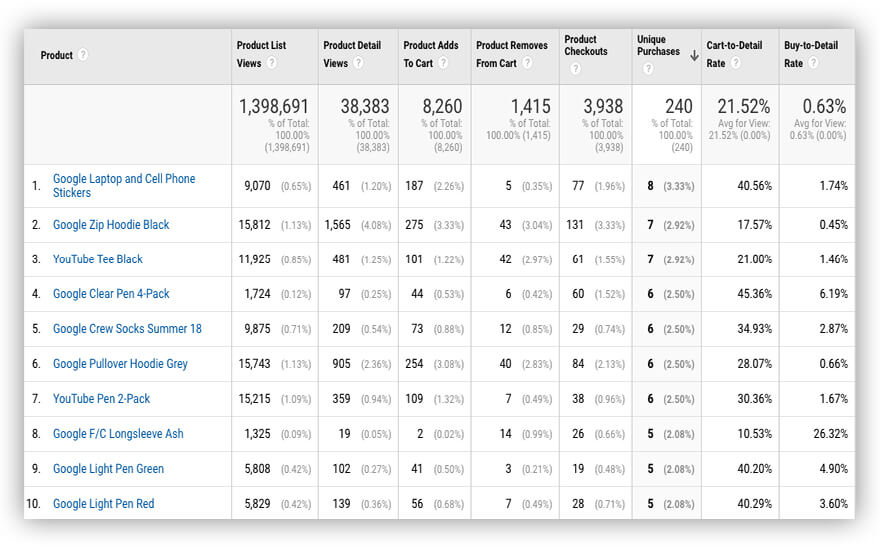Click list views value 15,215
Image resolution: width=880 pixels, height=548 pixels.
point(254,399)
